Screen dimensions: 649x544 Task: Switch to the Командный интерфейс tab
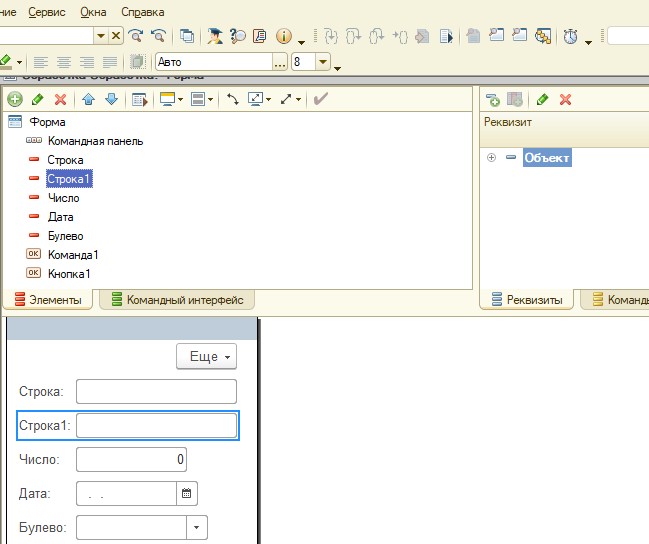coord(177,299)
